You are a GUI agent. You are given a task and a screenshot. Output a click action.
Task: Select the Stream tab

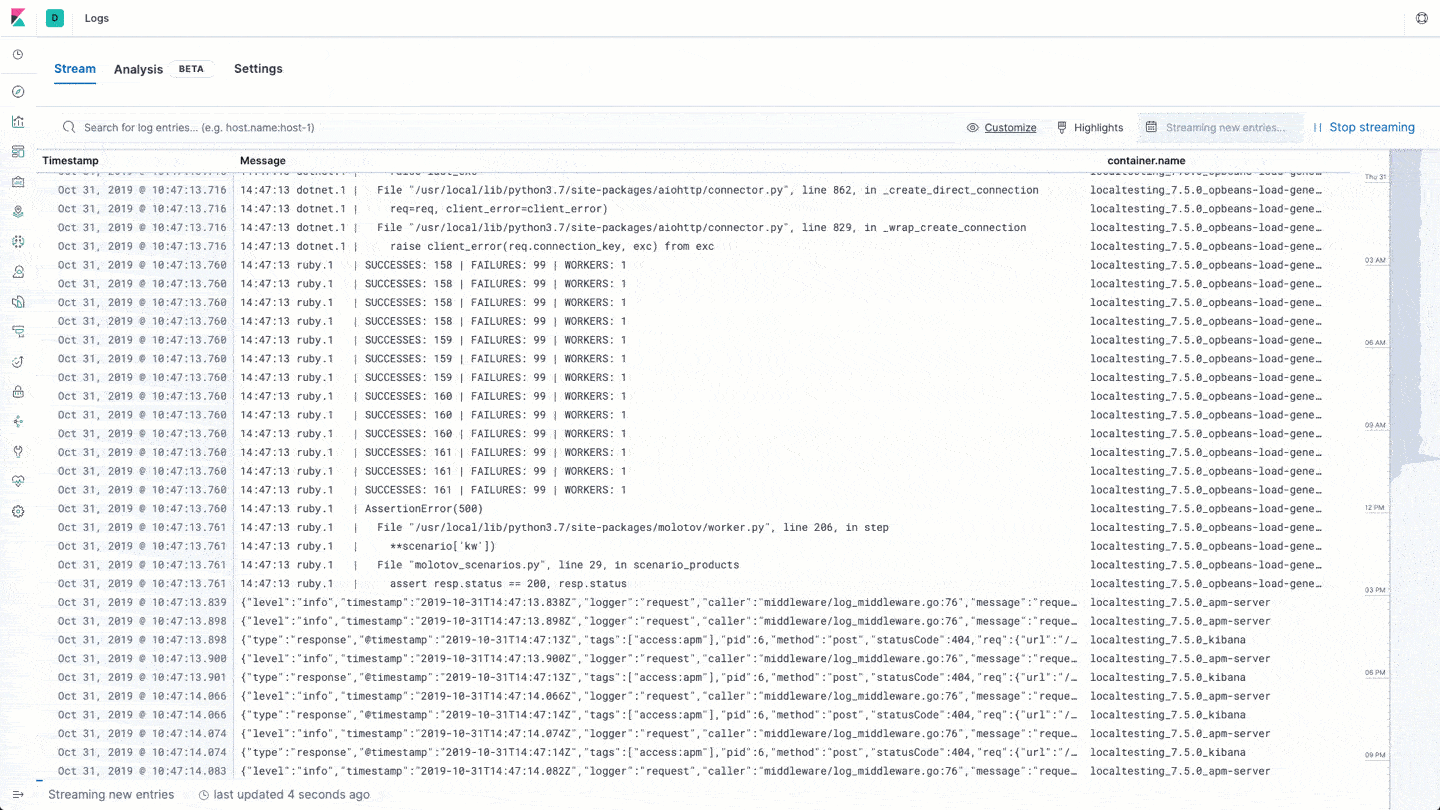[75, 69]
